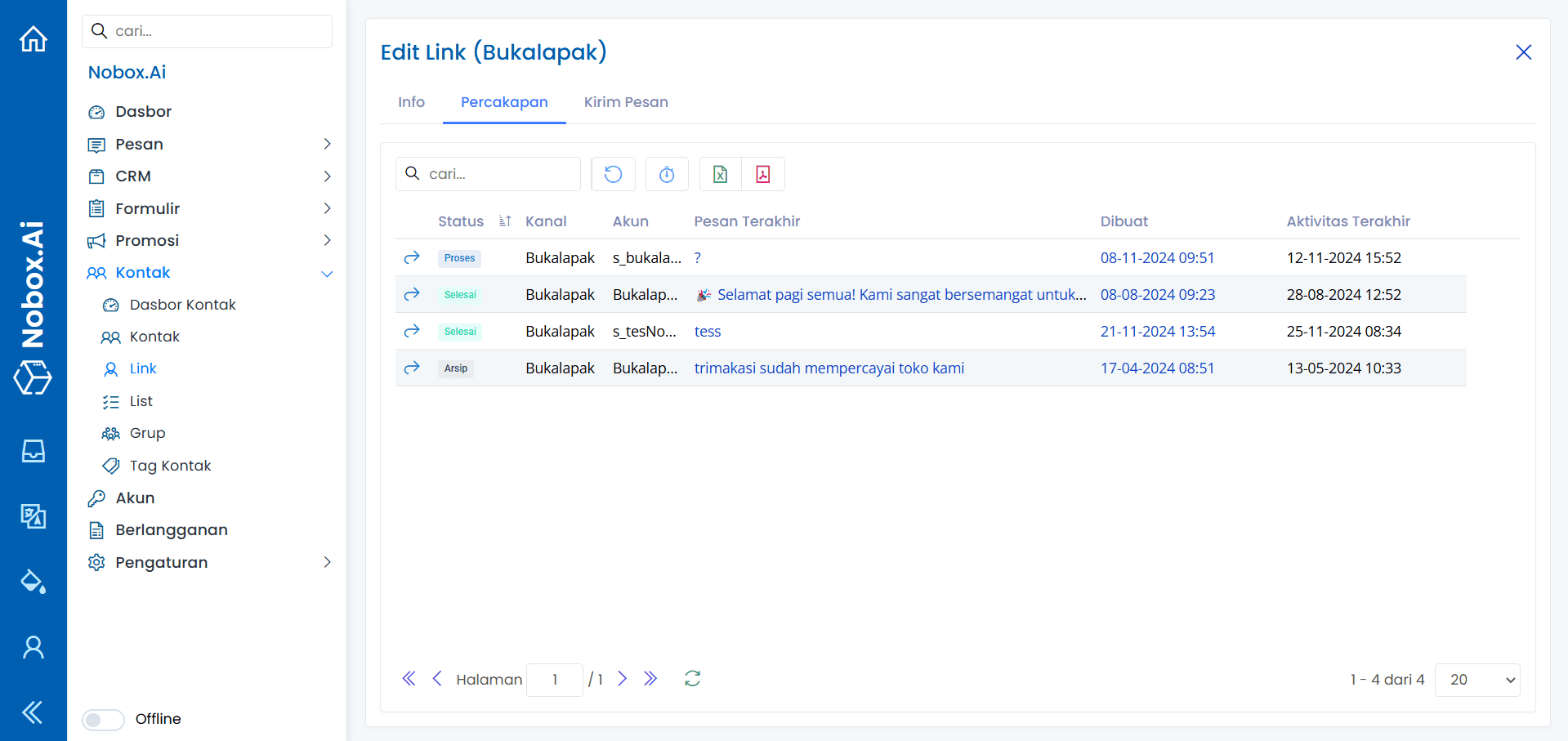
Task: Toggle the Offline switch
Action: click(x=103, y=720)
